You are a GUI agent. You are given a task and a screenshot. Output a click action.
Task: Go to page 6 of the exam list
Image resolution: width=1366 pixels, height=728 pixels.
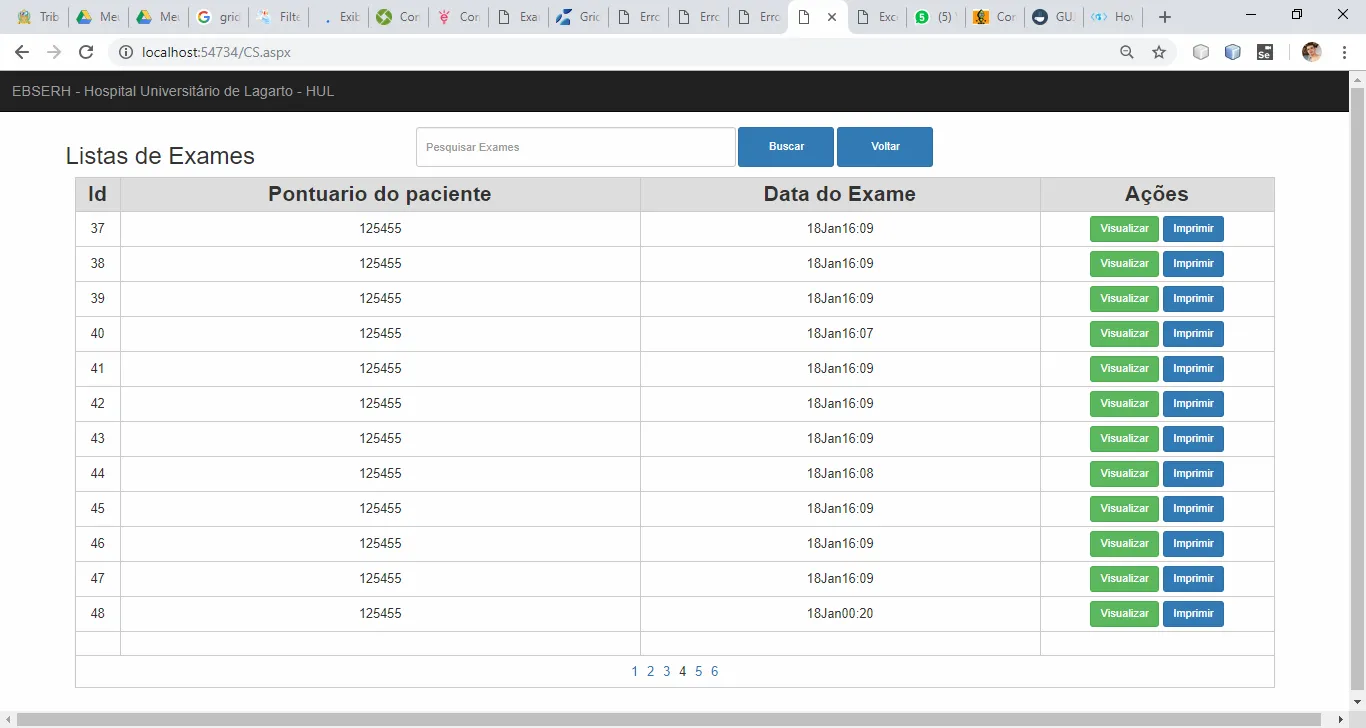(715, 672)
